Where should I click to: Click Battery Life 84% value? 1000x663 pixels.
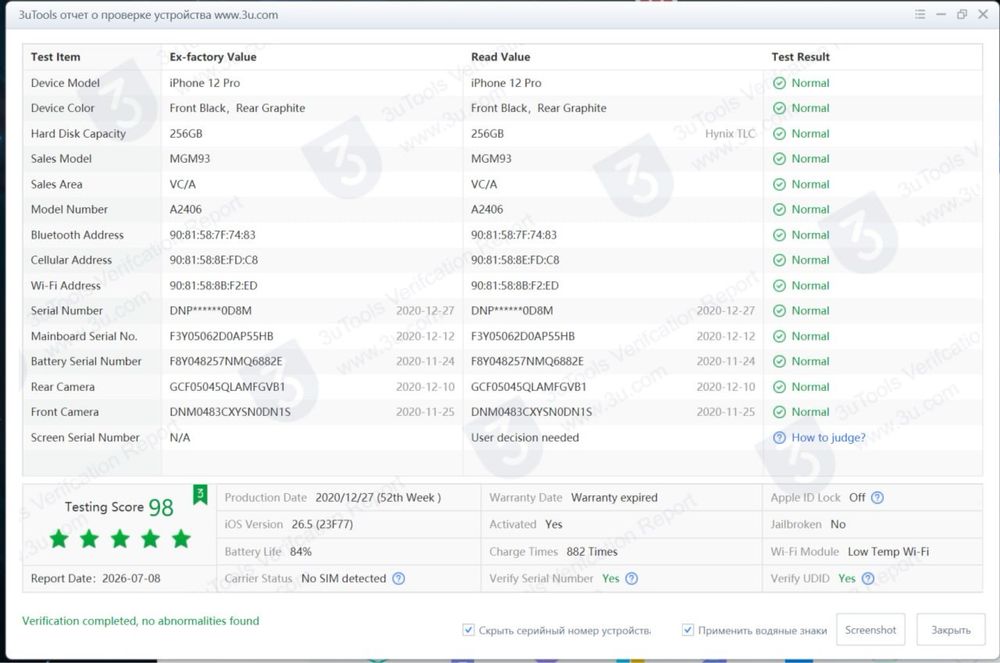tap(301, 551)
